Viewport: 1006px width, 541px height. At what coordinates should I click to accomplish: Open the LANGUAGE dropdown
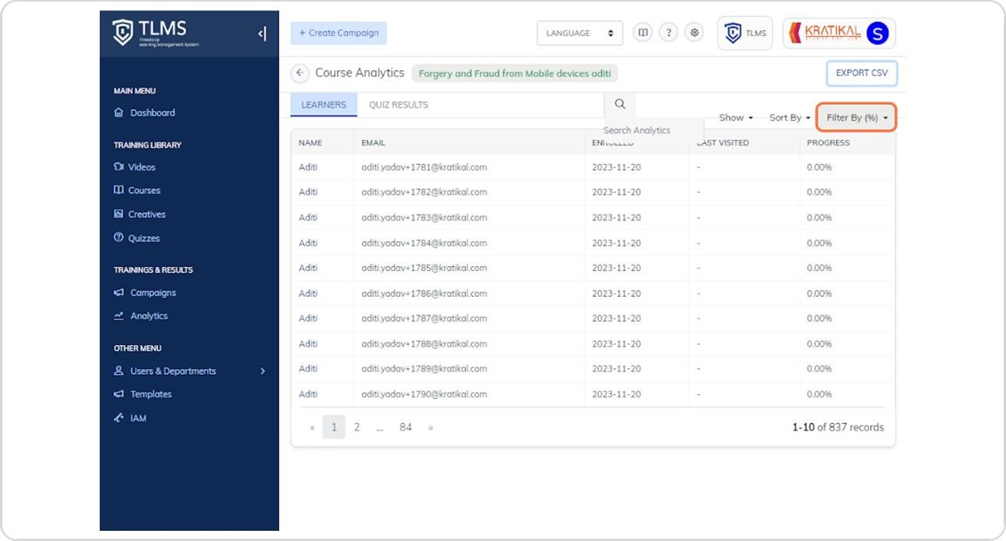(579, 33)
